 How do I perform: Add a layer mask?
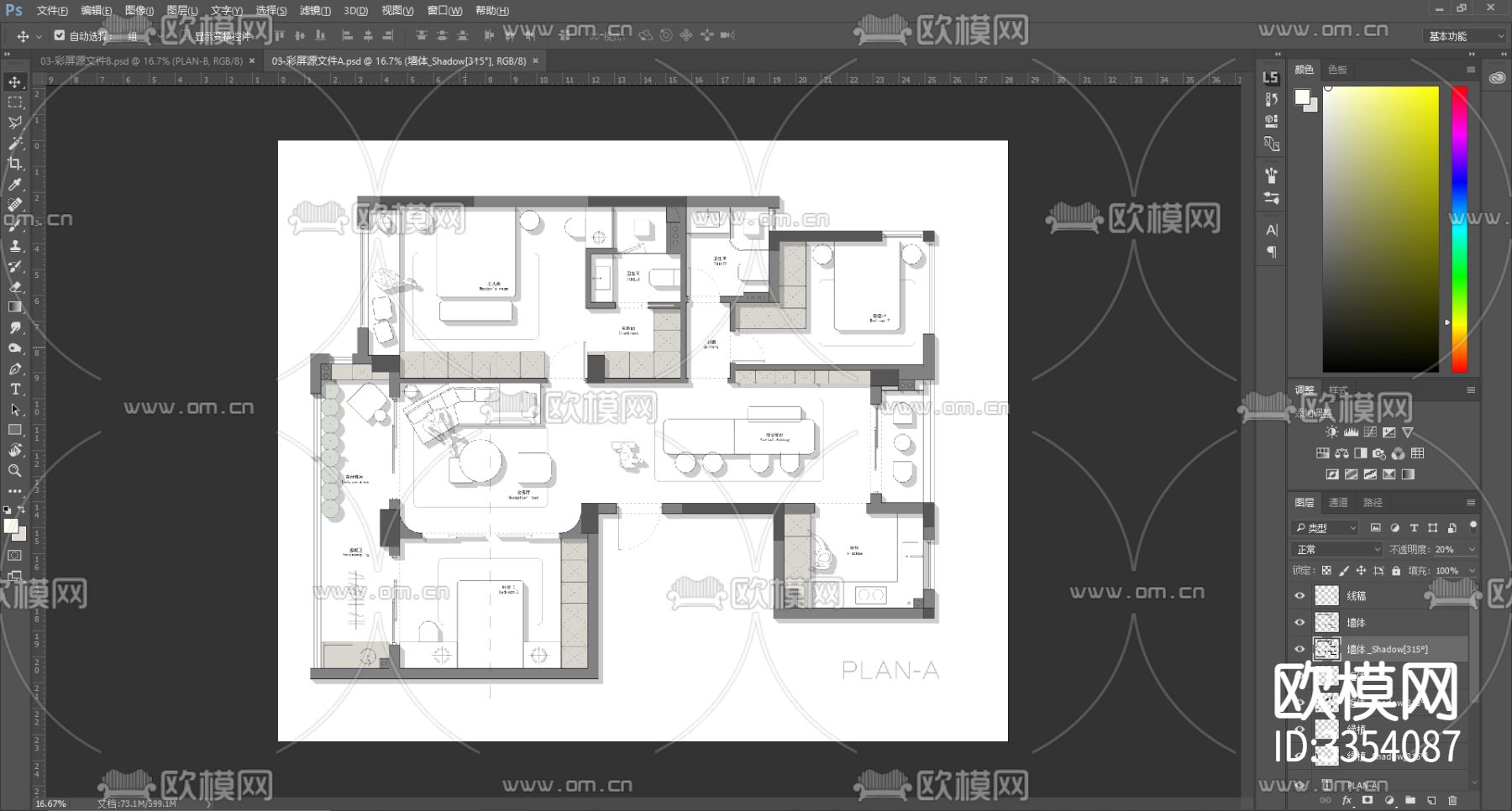point(1368,800)
